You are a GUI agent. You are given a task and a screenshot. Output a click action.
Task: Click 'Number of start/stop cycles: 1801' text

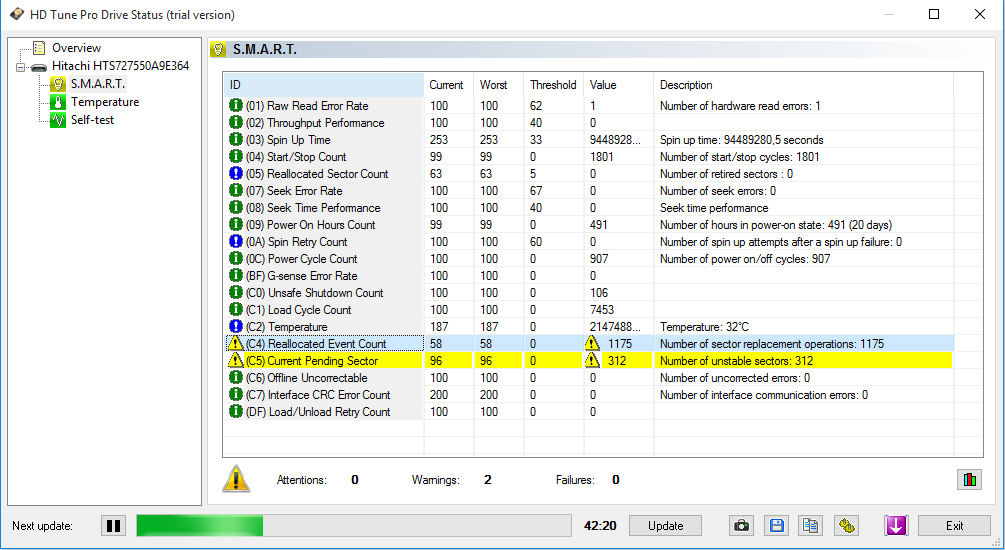(x=740, y=157)
